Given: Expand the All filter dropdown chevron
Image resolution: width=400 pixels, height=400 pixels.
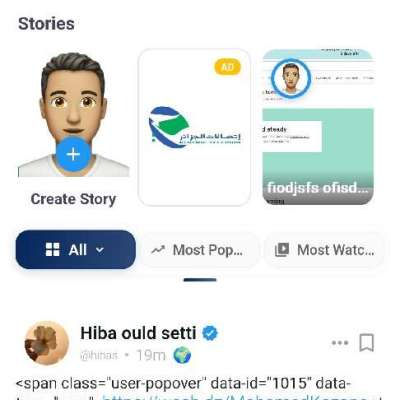Looking at the screenshot, I should (x=100, y=250).
